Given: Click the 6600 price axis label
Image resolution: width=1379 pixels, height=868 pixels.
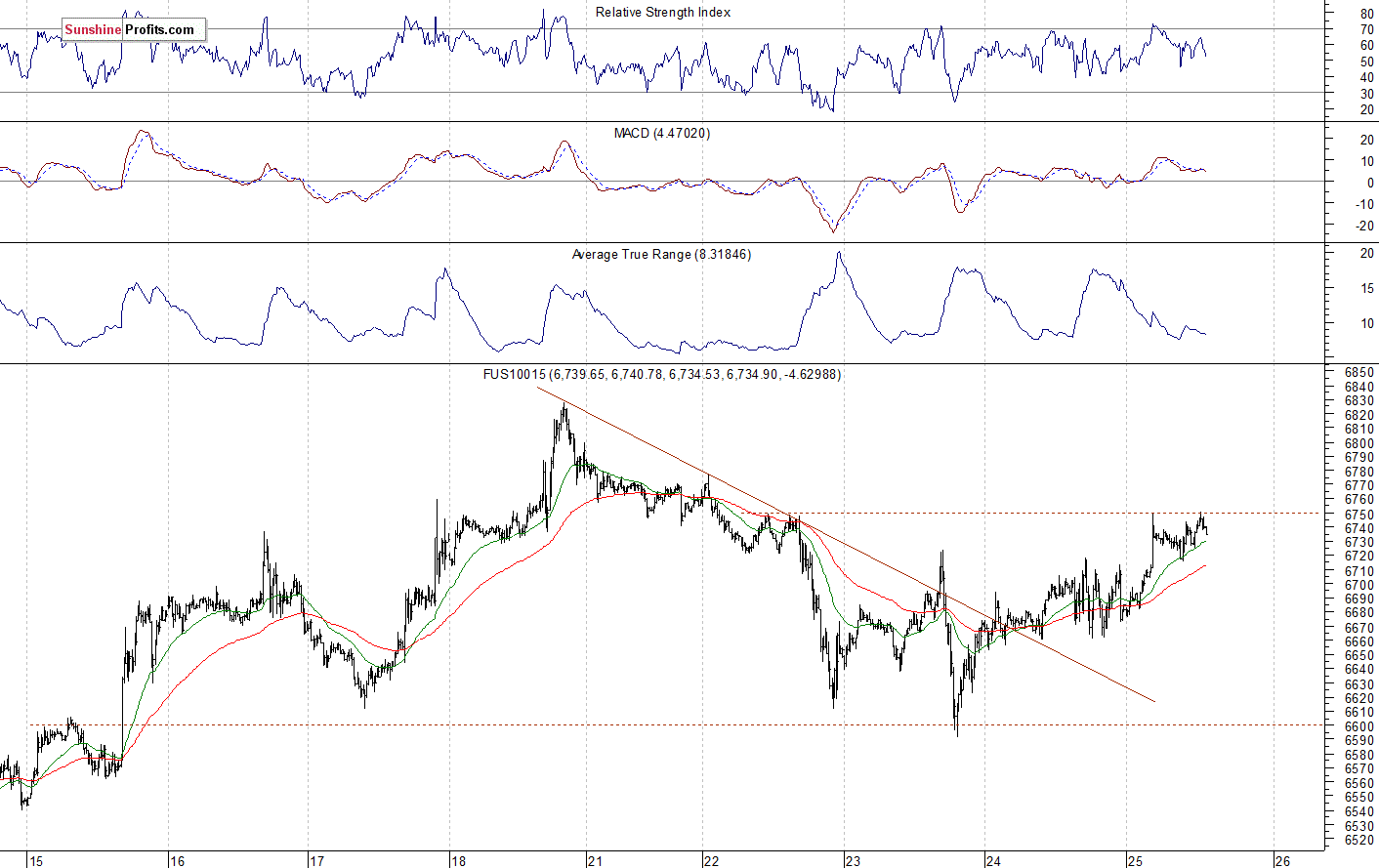Looking at the screenshot, I should [1359, 726].
